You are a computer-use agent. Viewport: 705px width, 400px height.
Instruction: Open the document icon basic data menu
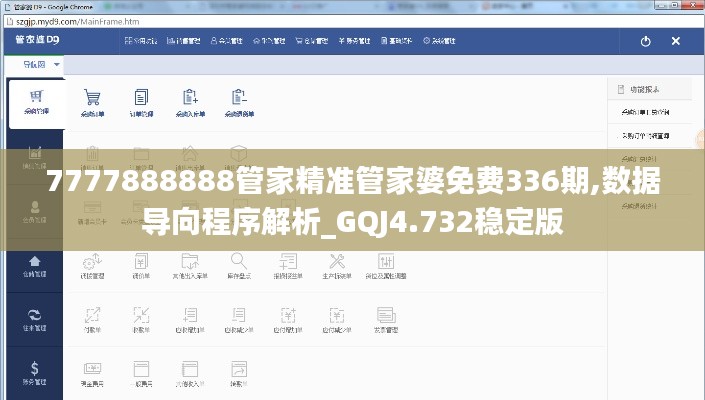pyautogui.click(x=396, y=41)
